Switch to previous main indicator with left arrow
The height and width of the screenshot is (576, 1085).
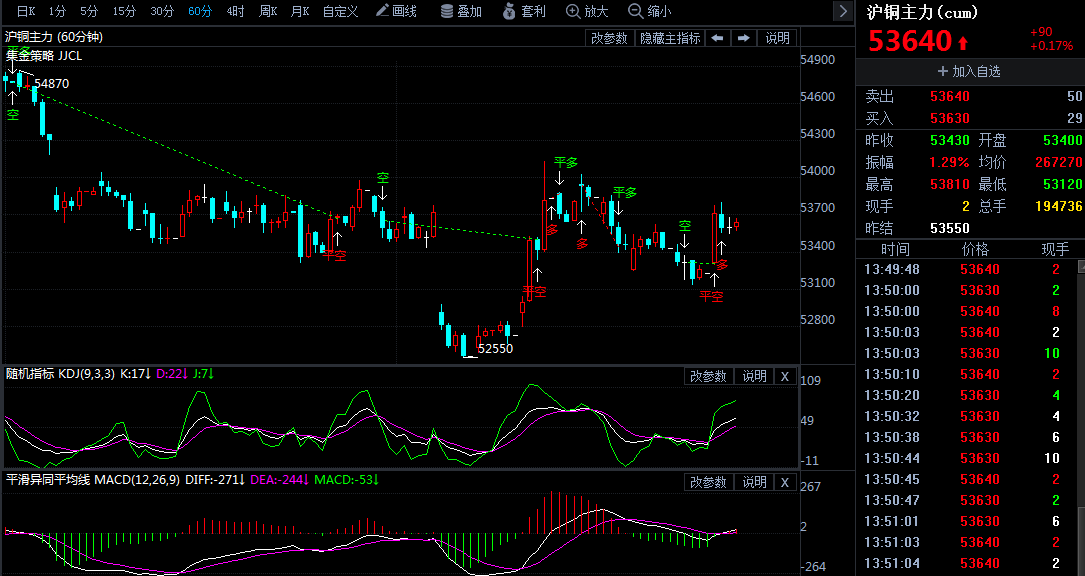tap(718, 38)
